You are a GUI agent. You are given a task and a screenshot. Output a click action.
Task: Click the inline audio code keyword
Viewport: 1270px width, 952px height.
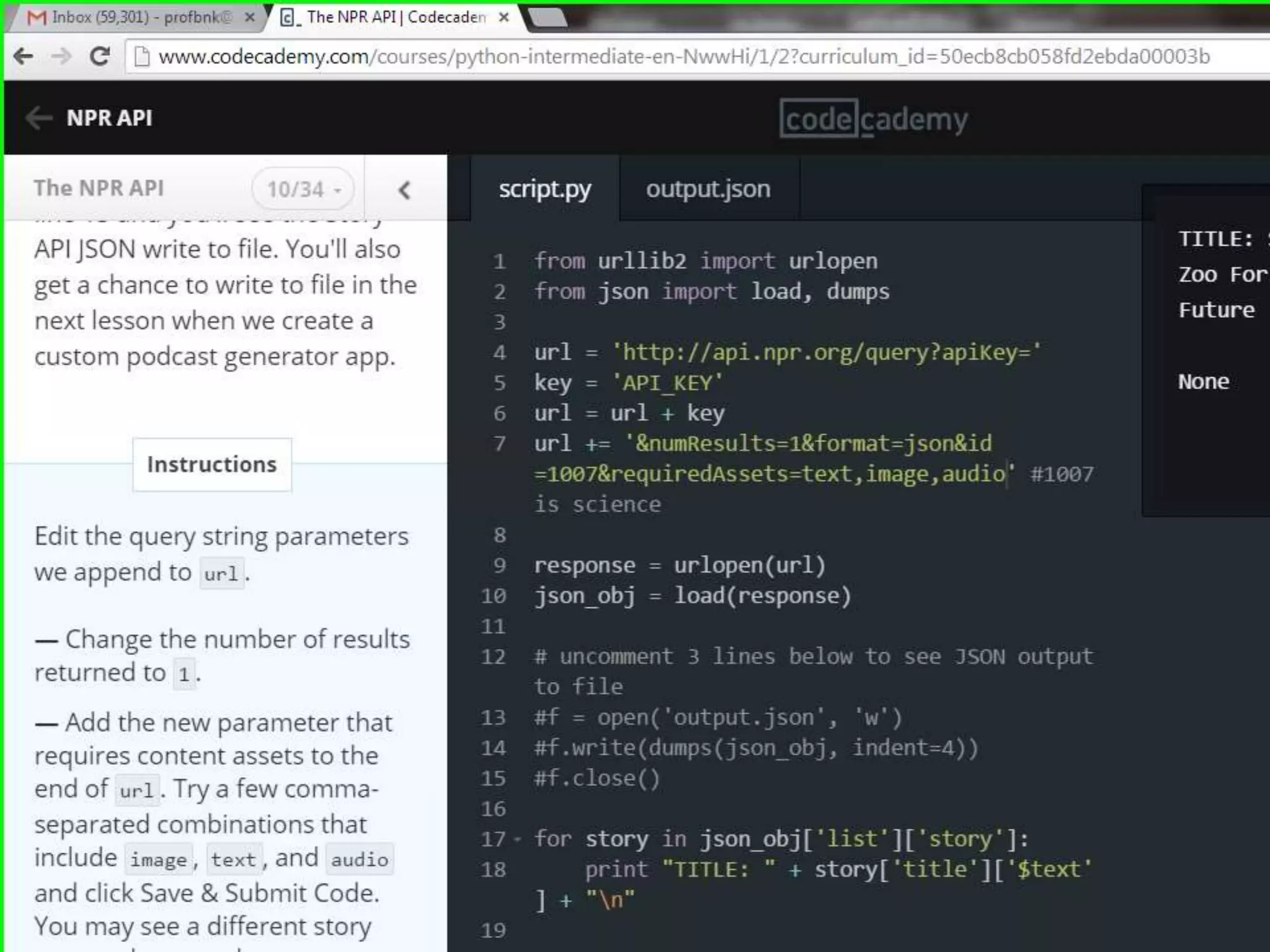(360, 860)
